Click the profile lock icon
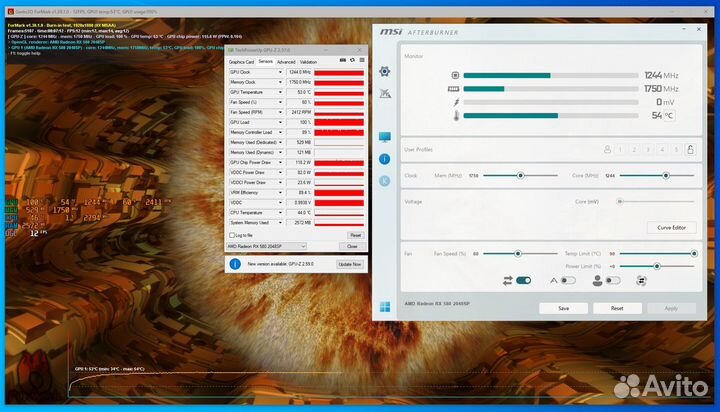 [x=691, y=150]
